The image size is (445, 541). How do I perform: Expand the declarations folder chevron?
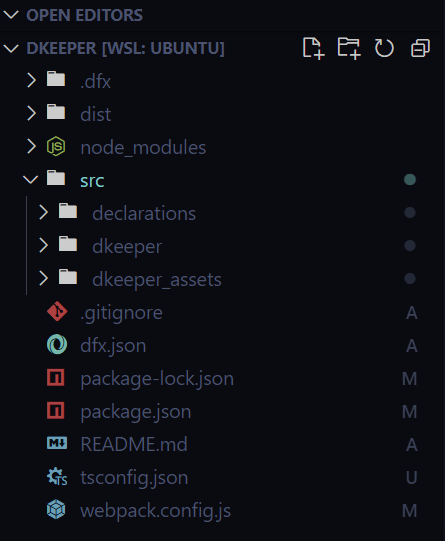point(43,212)
